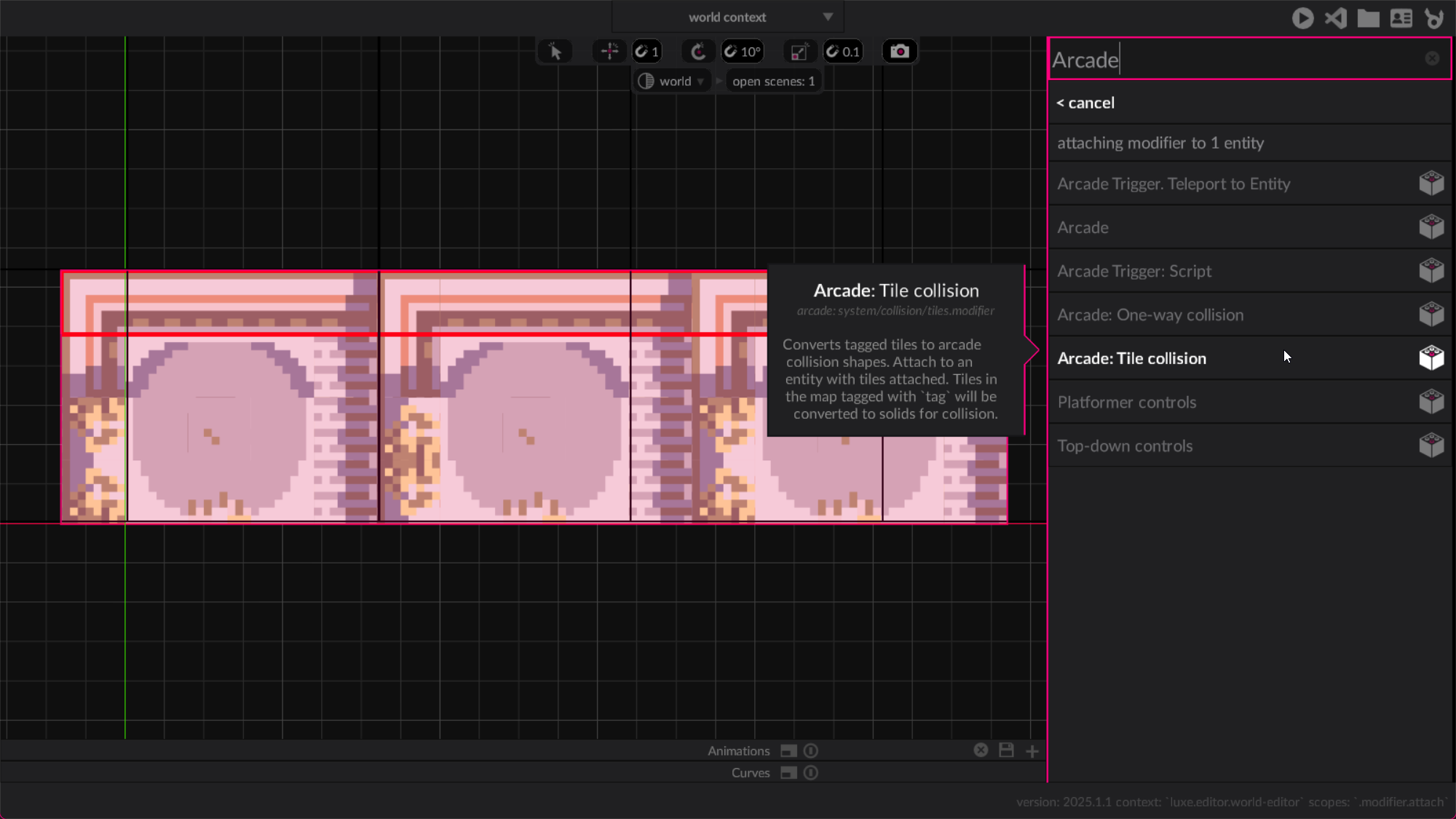Open the world context dropdown
The height and width of the screenshot is (819, 1456).
coord(728,17)
